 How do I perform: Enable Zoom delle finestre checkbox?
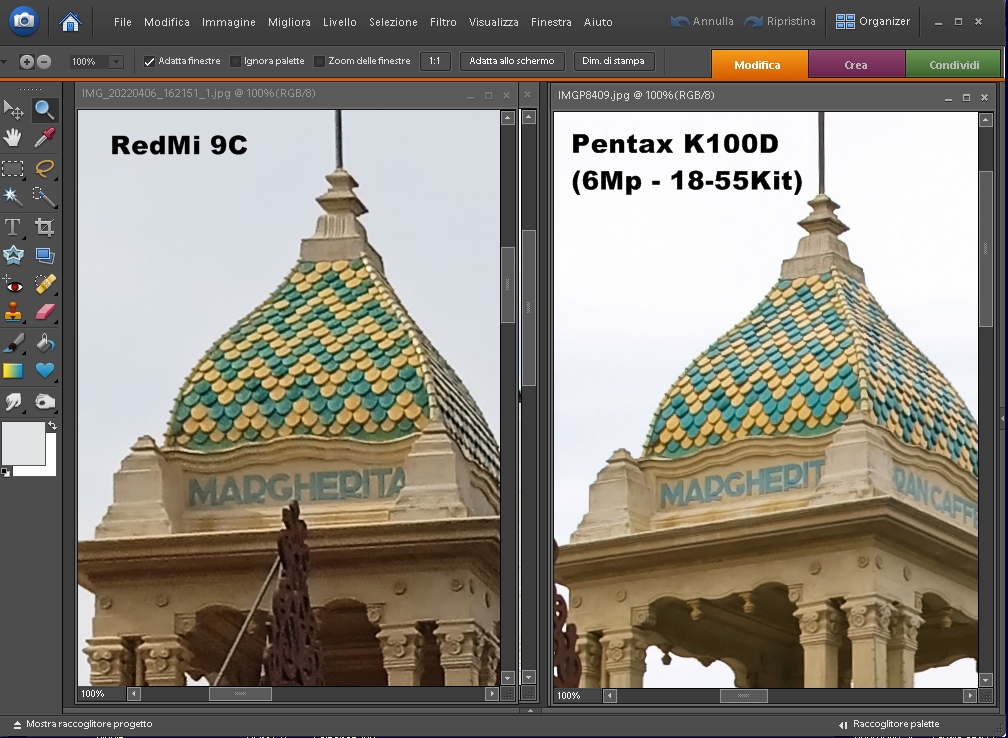point(320,62)
